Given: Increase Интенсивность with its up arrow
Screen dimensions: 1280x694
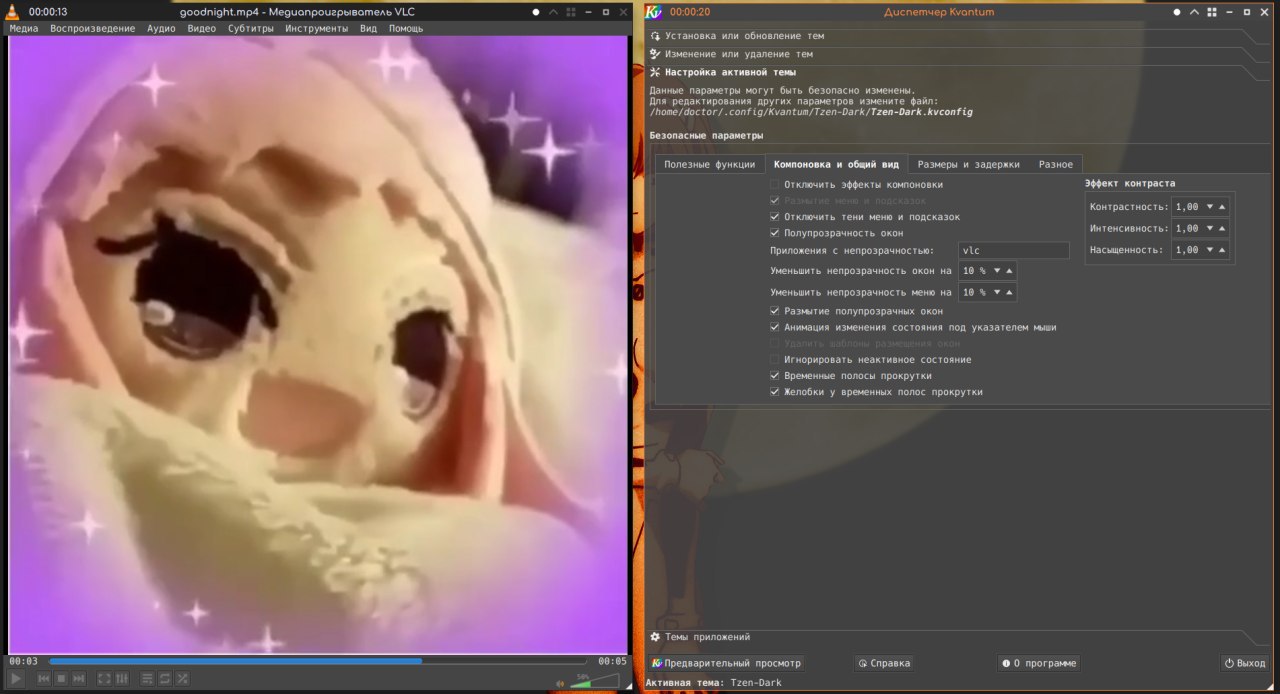Looking at the screenshot, I should pyautogui.click(x=1222, y=229).
